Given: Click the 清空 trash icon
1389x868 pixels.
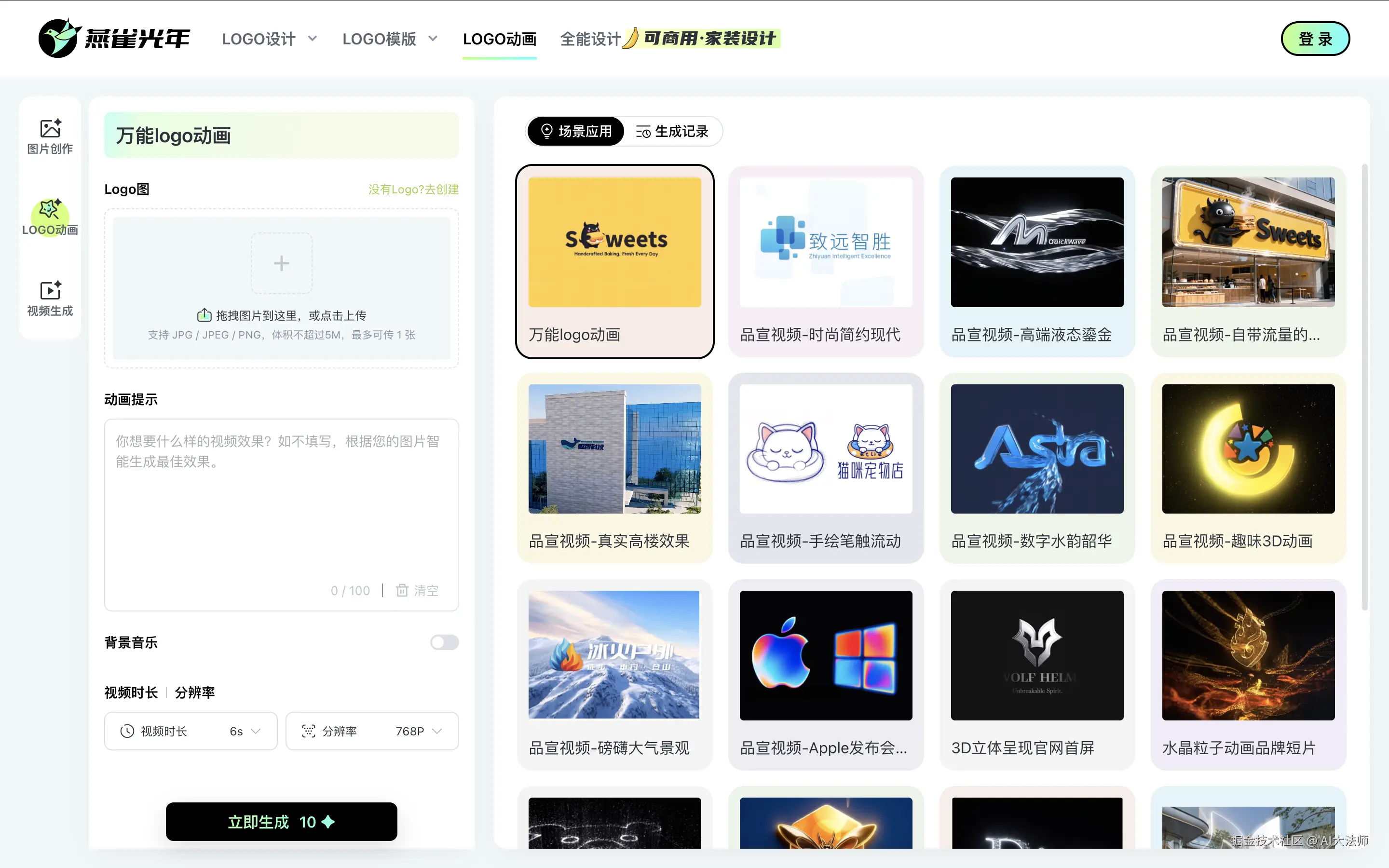Looking at the screenshot, I should (x=402, y=590).
